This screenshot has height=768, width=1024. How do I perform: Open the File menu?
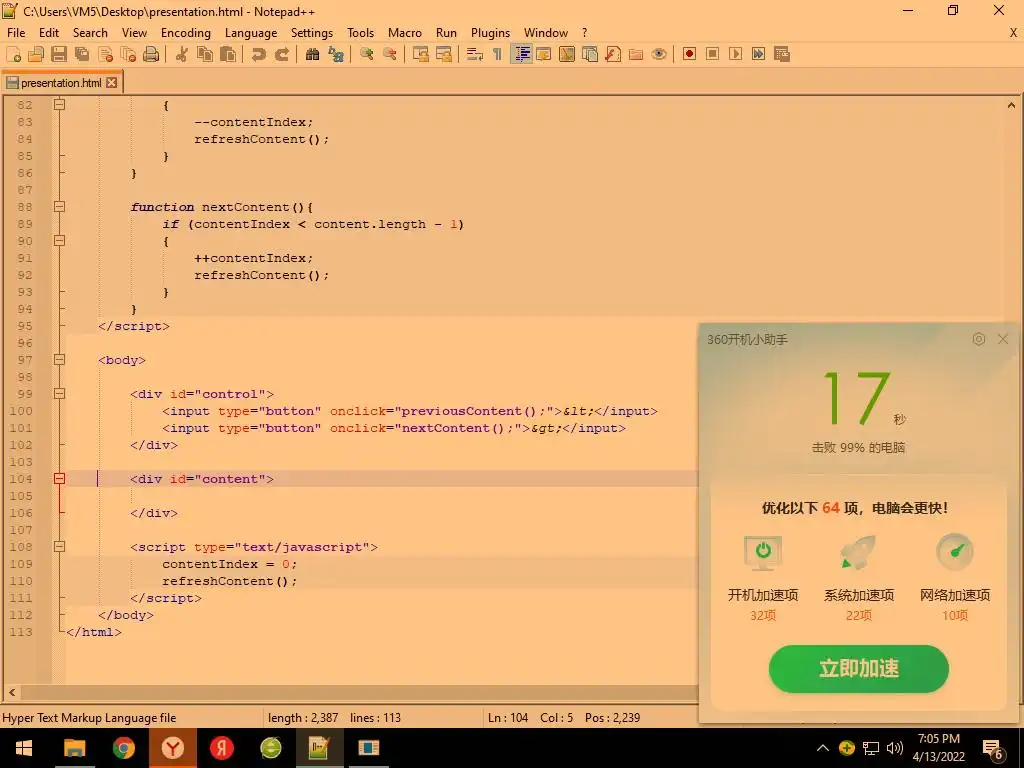[16, 33]
